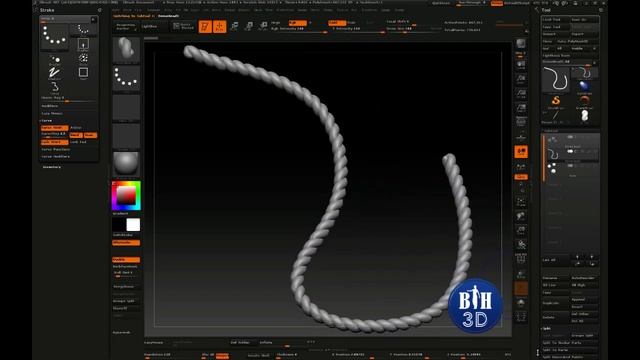Screen dimensions: 640x360
Task: Open the current brush thumbnail on left shelf
Action: point(126,49)
